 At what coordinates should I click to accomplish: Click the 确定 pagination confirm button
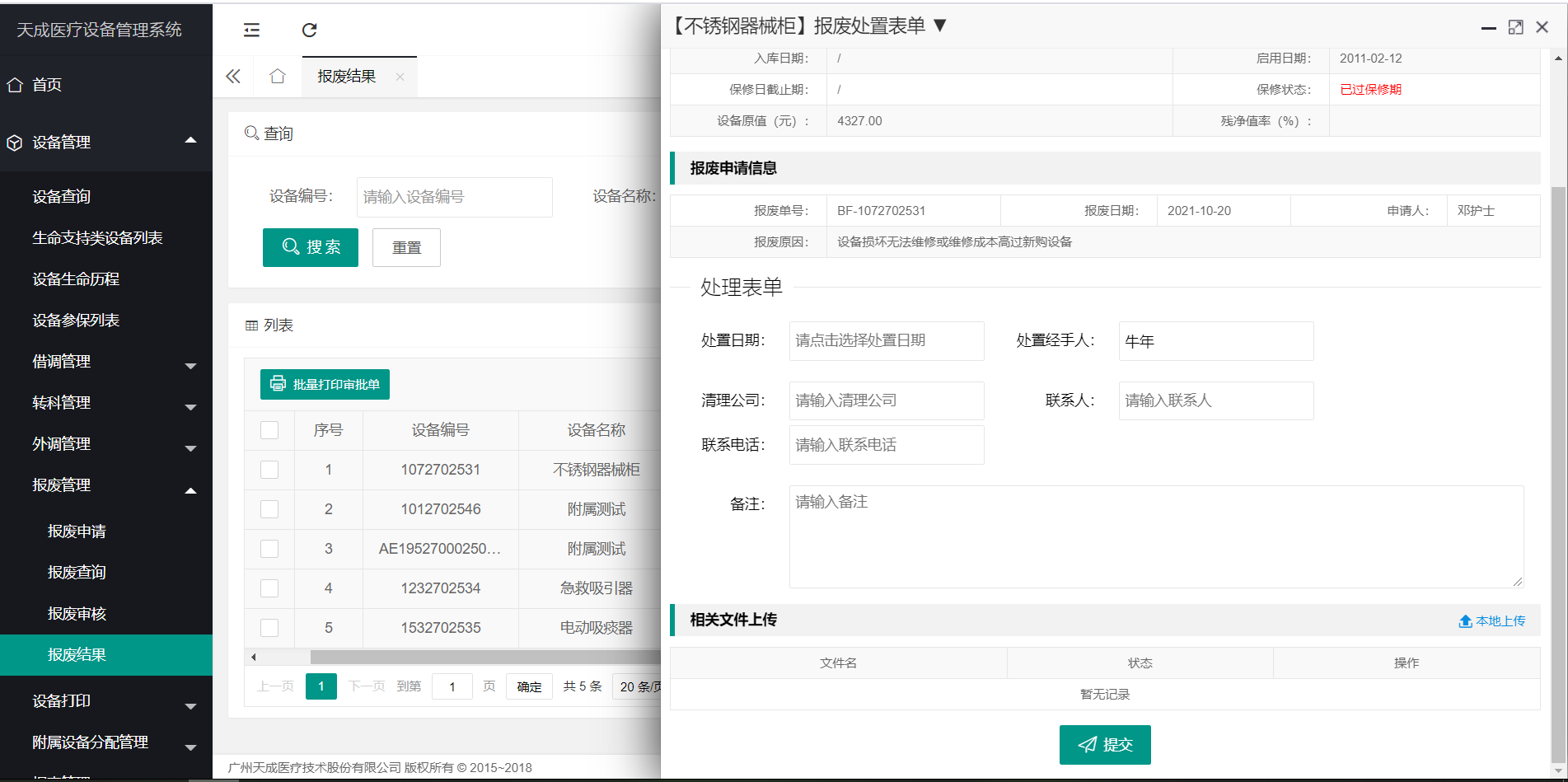coord(529,686)
